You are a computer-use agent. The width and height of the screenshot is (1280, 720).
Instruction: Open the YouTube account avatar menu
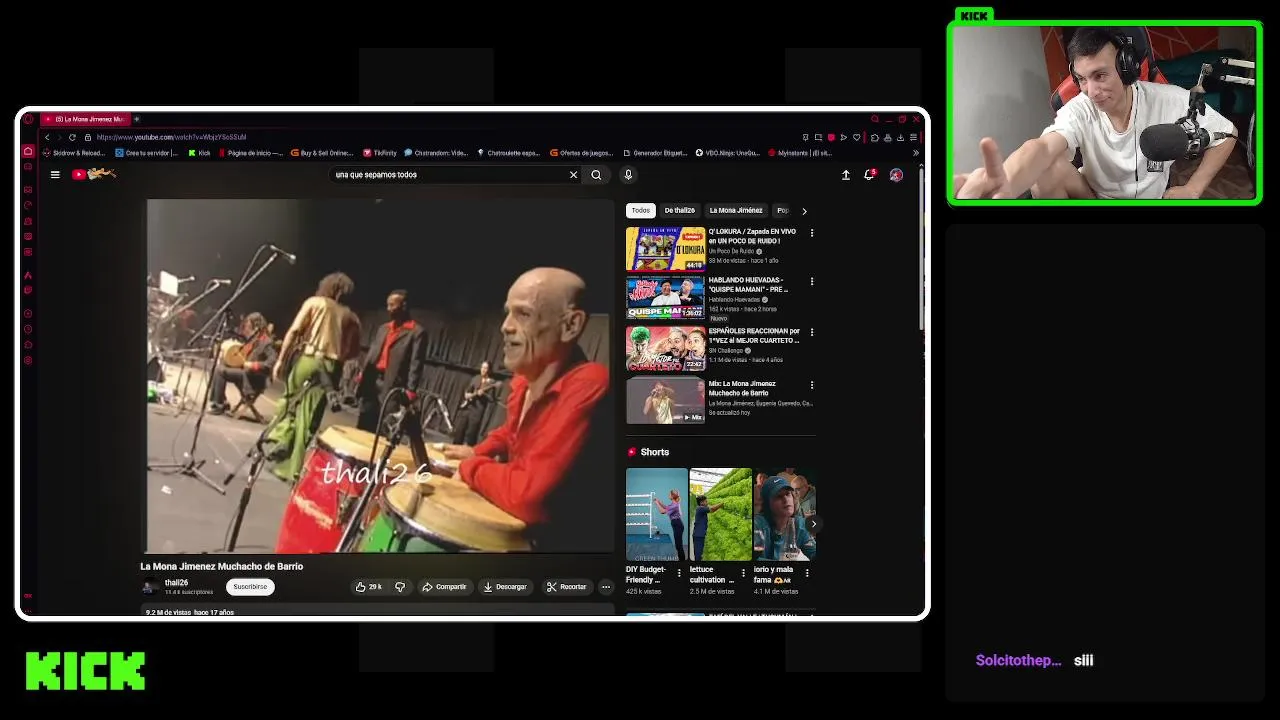(896, 175)
